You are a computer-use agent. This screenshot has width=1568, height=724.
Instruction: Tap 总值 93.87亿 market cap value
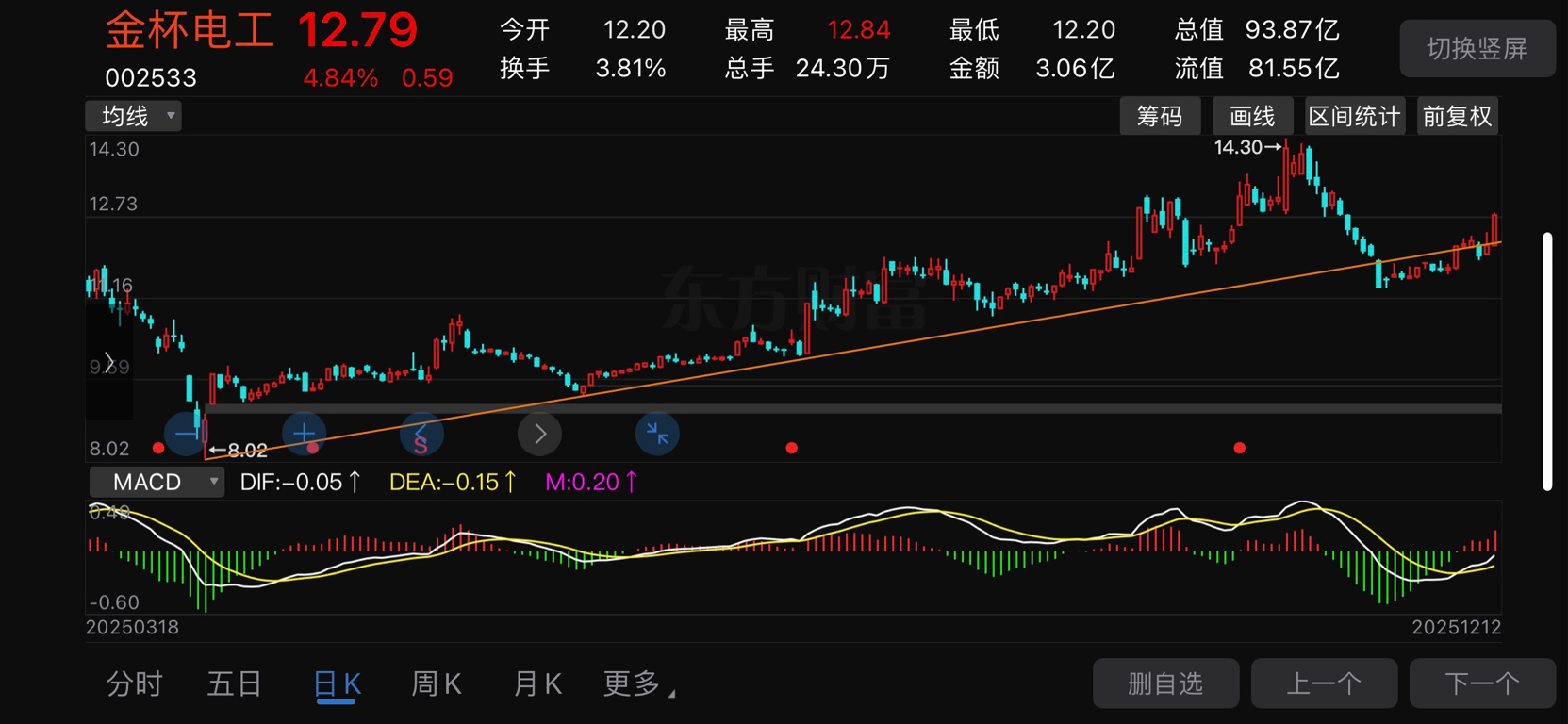coord(1257,29)
